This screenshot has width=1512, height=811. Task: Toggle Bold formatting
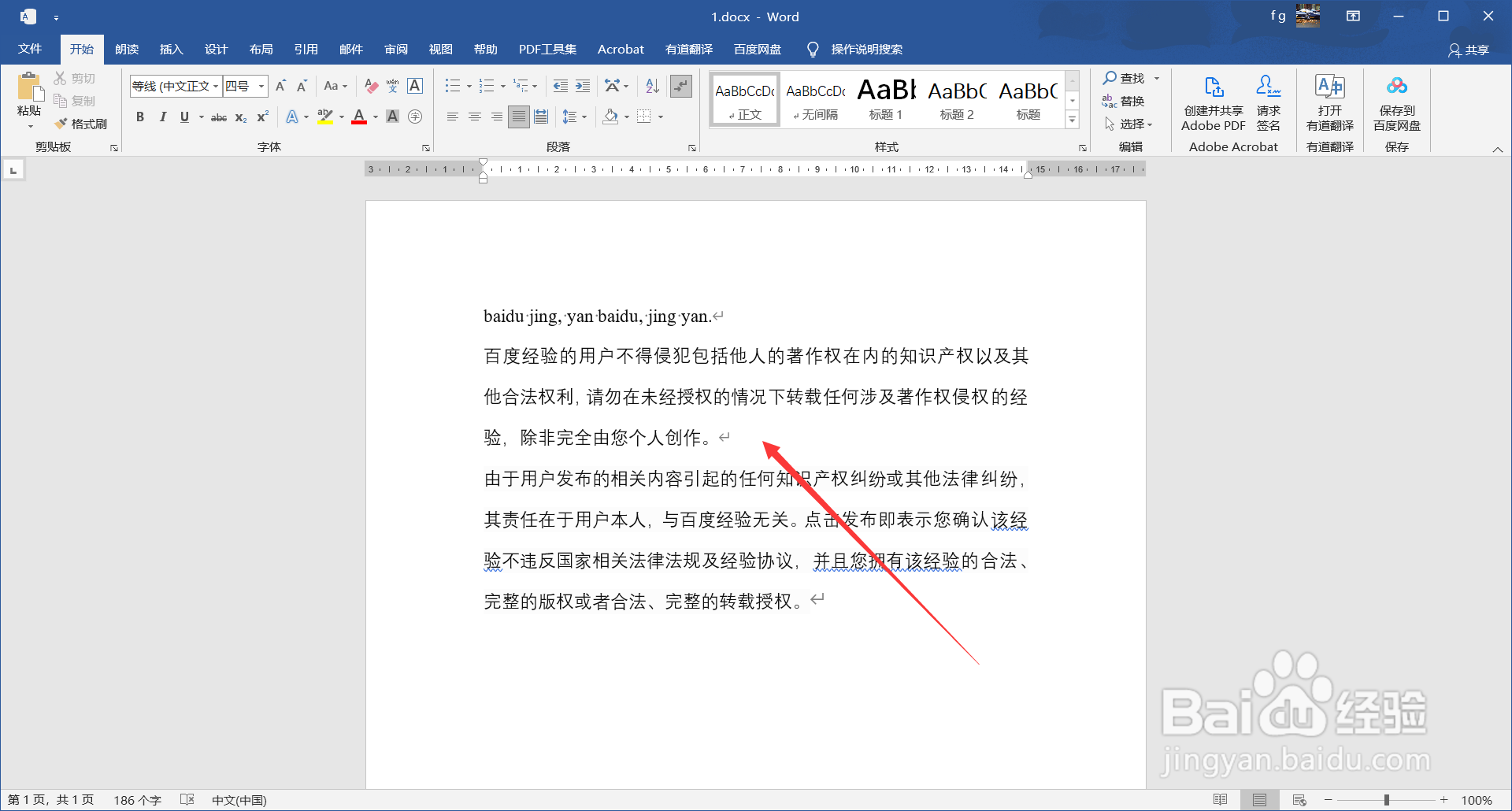click(140, 117)
